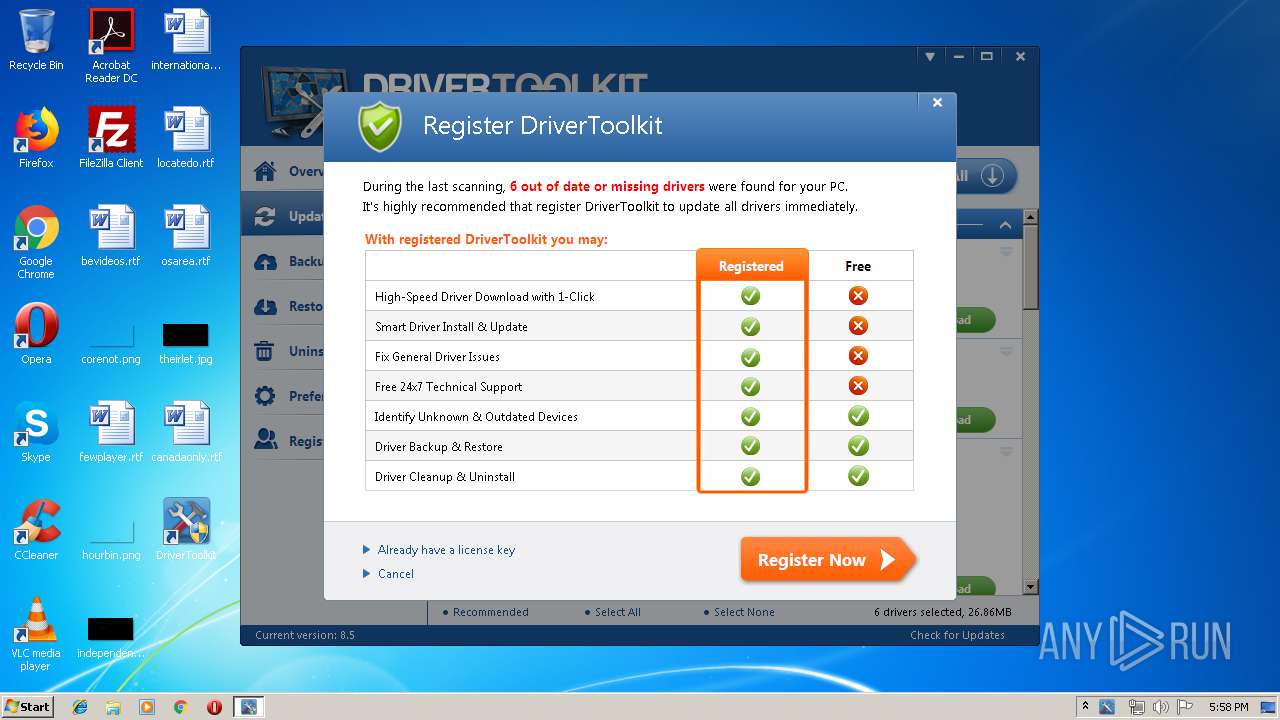Viewport: 1280px width, 720px height.
Task: Click the green shield icon in dialog header
Action: [380, 126]
